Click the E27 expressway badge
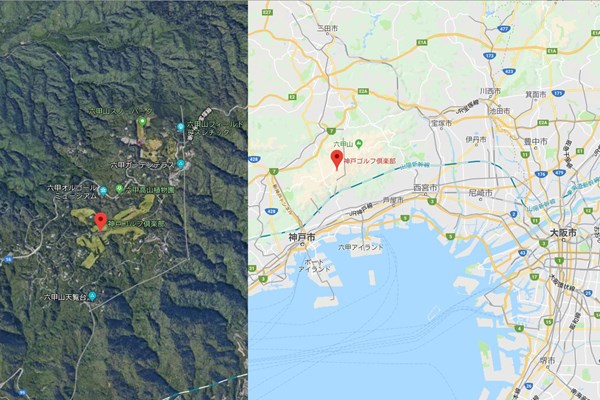Screen dimensions: 600x400 pyautogui.click(x=267, y=13)
